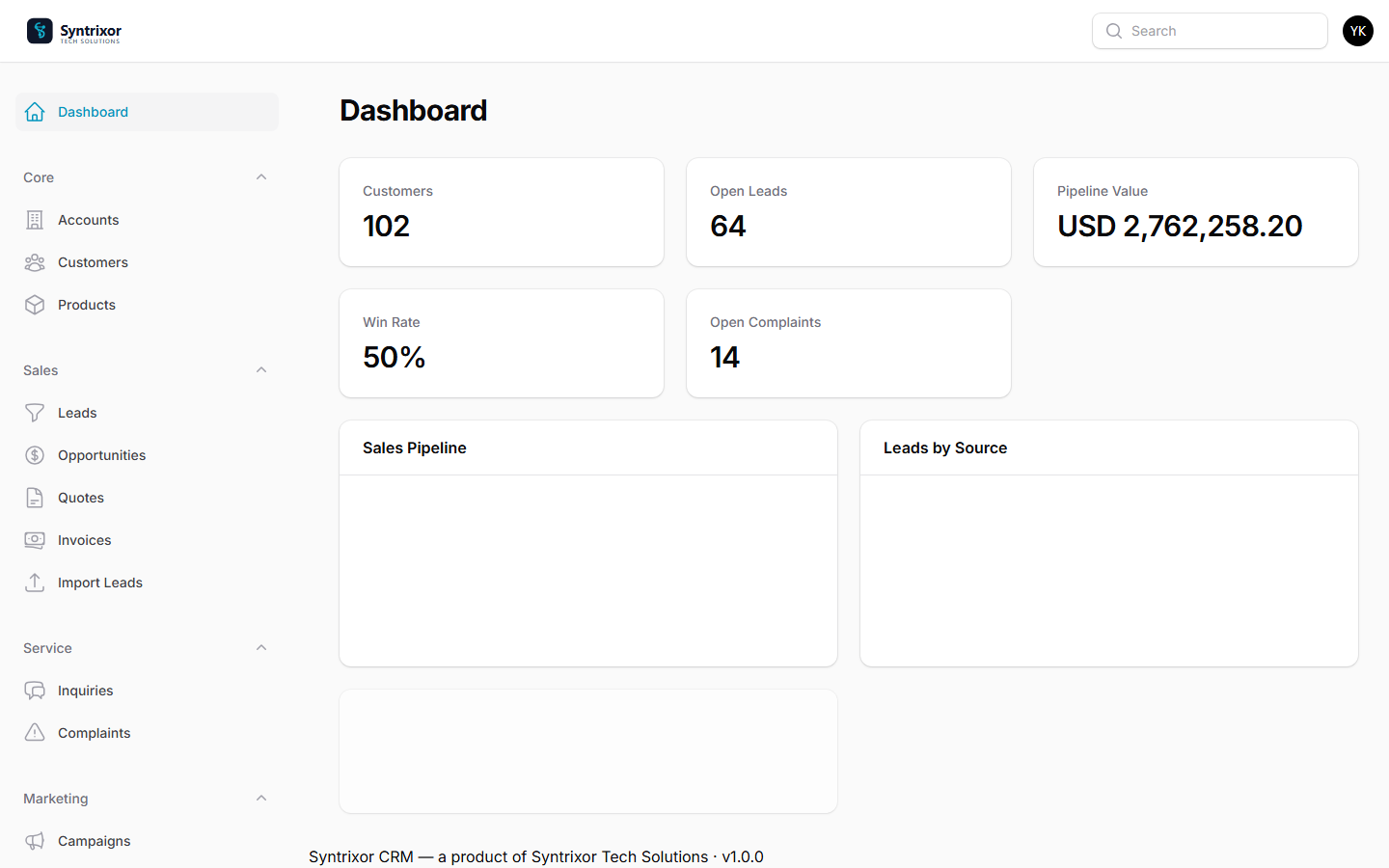Click the Products cube icon
This screenshot has height=868, width=1389.
coord(35,305)
